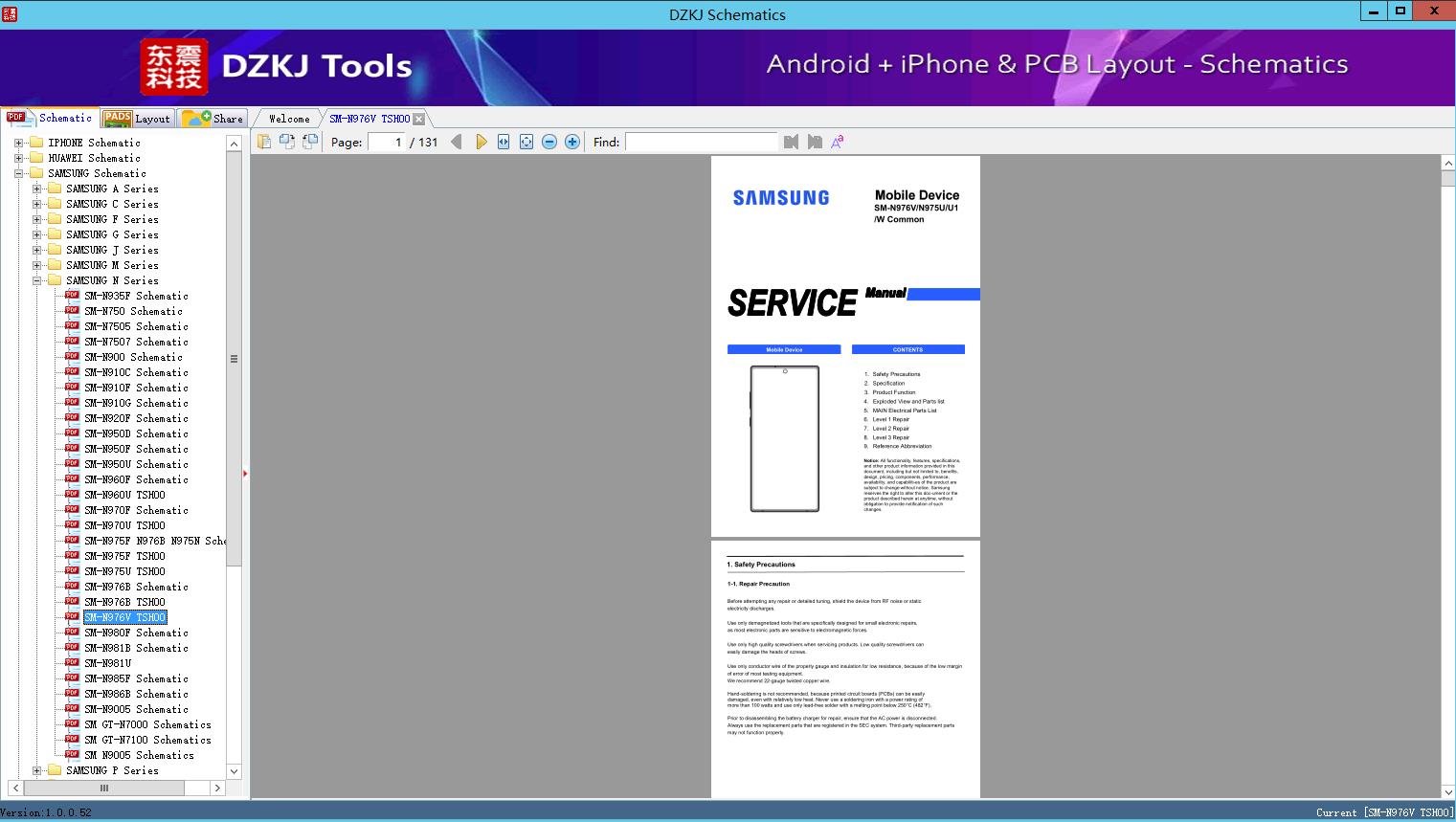Open SM-N986B Schematic entry
This screenshot has width=1456, height=822.
coord(136,694)
